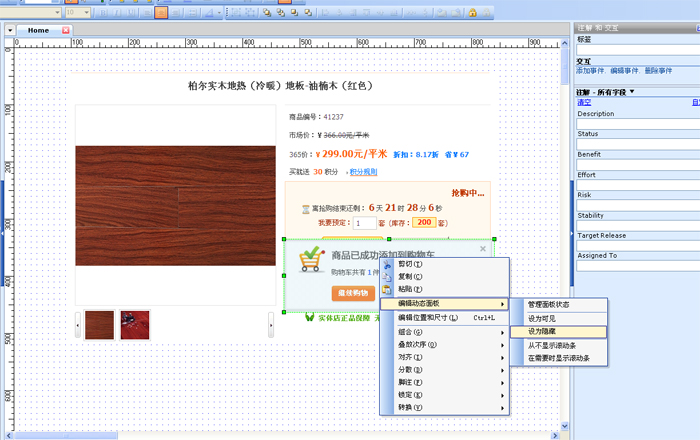Select 编辑动态面板 menu entry

(x=445, y=303)
